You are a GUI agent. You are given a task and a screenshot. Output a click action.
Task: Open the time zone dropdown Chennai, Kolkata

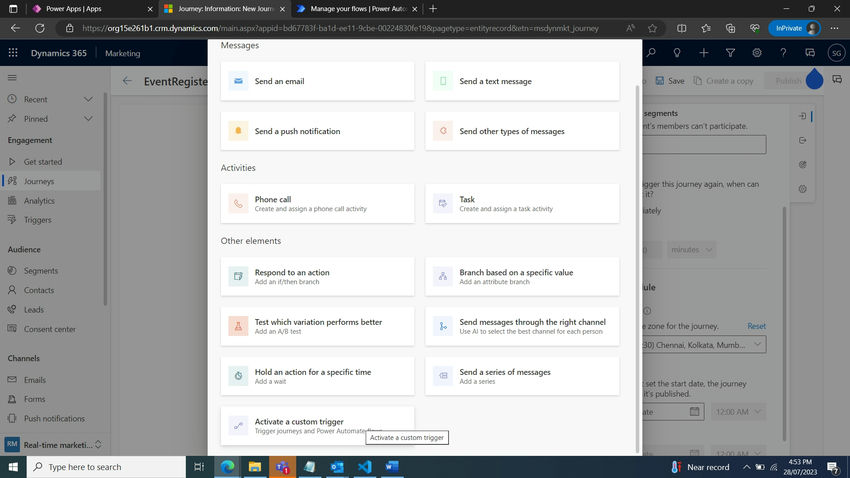(x=704, y=345)
